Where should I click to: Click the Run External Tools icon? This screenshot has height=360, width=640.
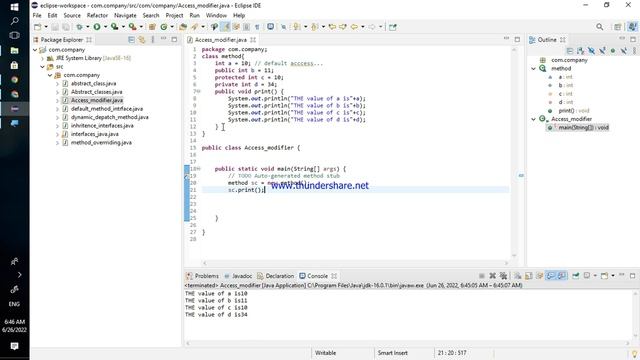[x=132, y=27]
